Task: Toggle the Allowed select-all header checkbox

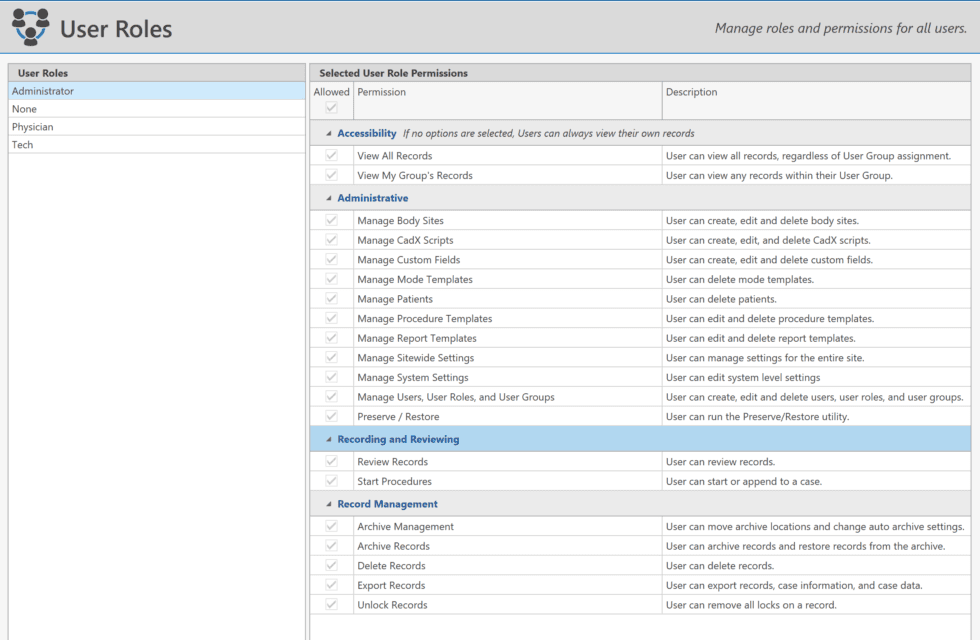Action: [x=331, y=108]
